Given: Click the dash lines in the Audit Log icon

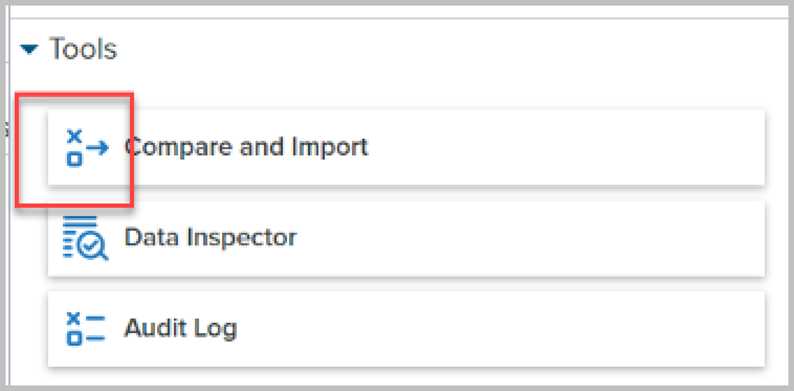Looking at the screenshot, I should coord(95,328).
